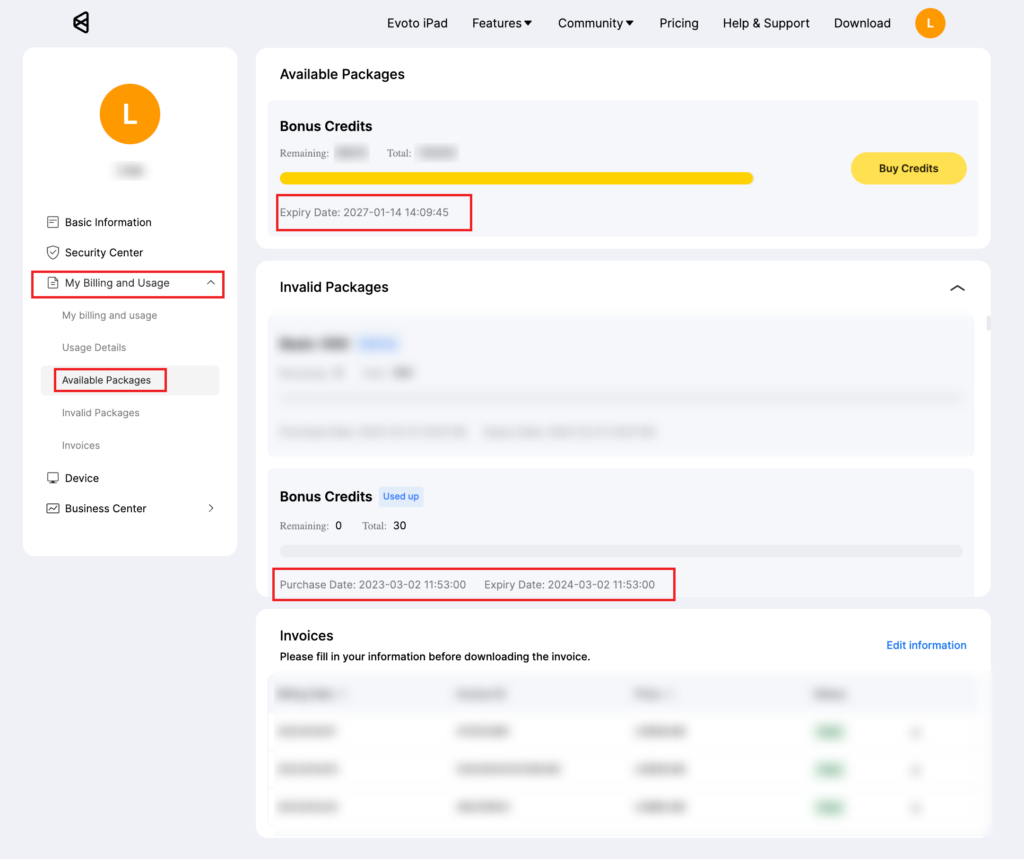Click the Invalid Packages panel heading
Image resolution: width=1024 pixels, height=859 pixels.
tap(334, 287)
